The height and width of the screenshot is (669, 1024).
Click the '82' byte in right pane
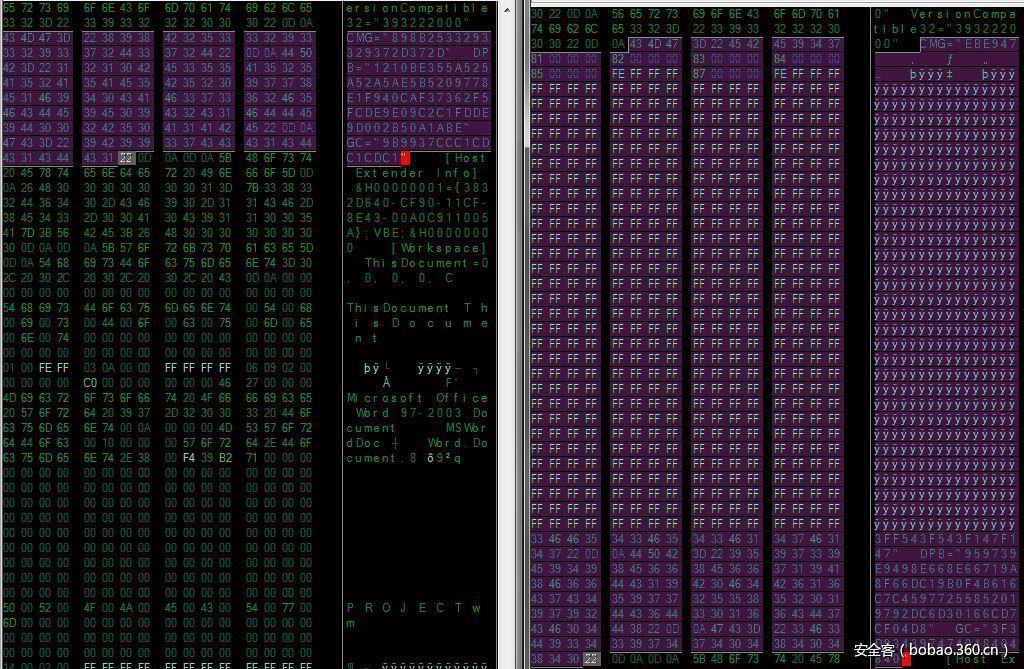618,59
